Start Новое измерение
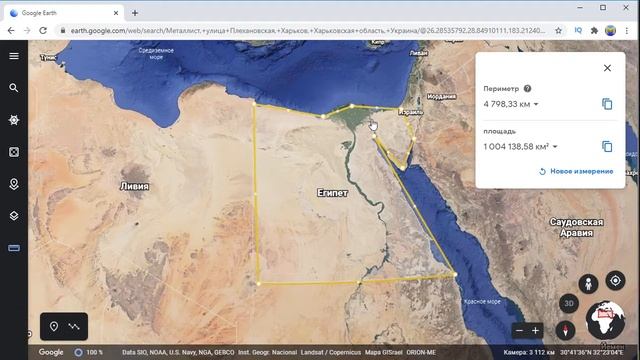 click(576, 171)
